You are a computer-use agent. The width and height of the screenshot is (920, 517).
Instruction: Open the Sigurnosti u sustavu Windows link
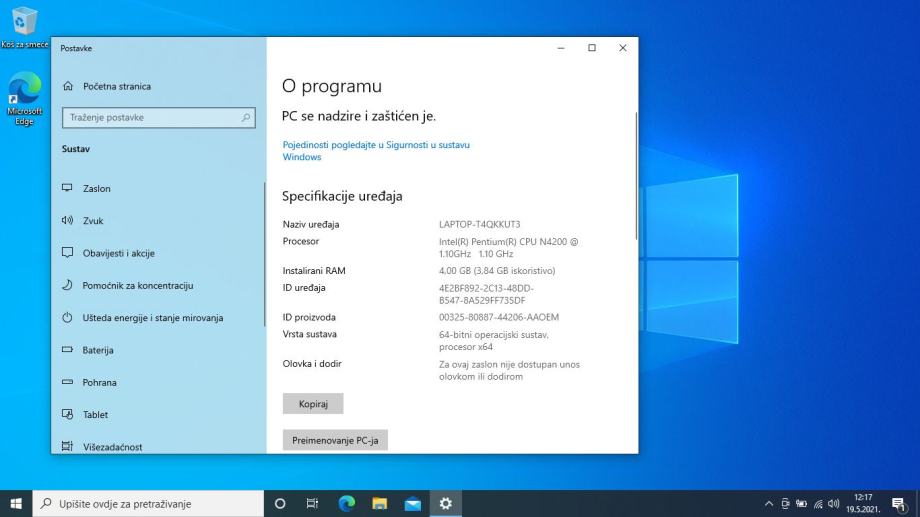point(376,151)
